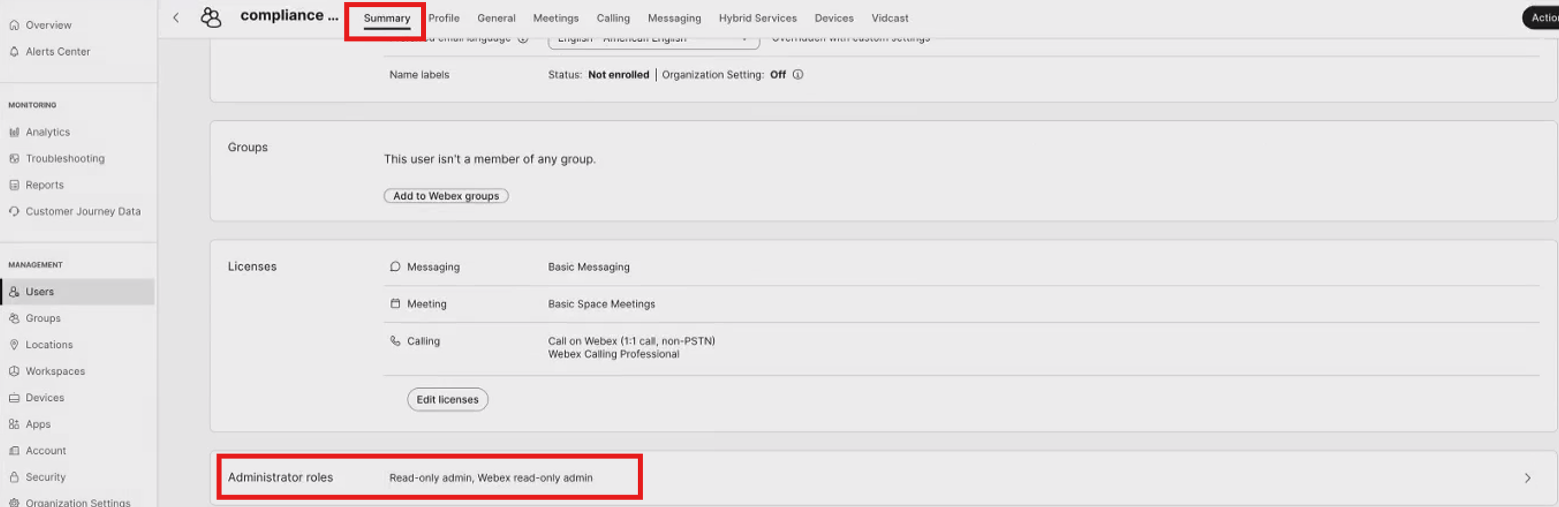This screenshot has width=1559, height=507.
Task: Expand the Administrator roles row chevron
Action: [x=1527, y=478]
